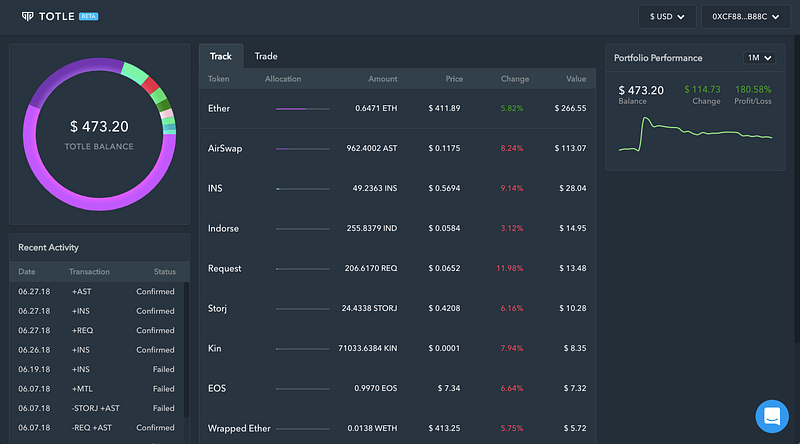Click the Portfolio Performance panel title
800x444 pixels.
pyautogui.click(x=658, y=58)
